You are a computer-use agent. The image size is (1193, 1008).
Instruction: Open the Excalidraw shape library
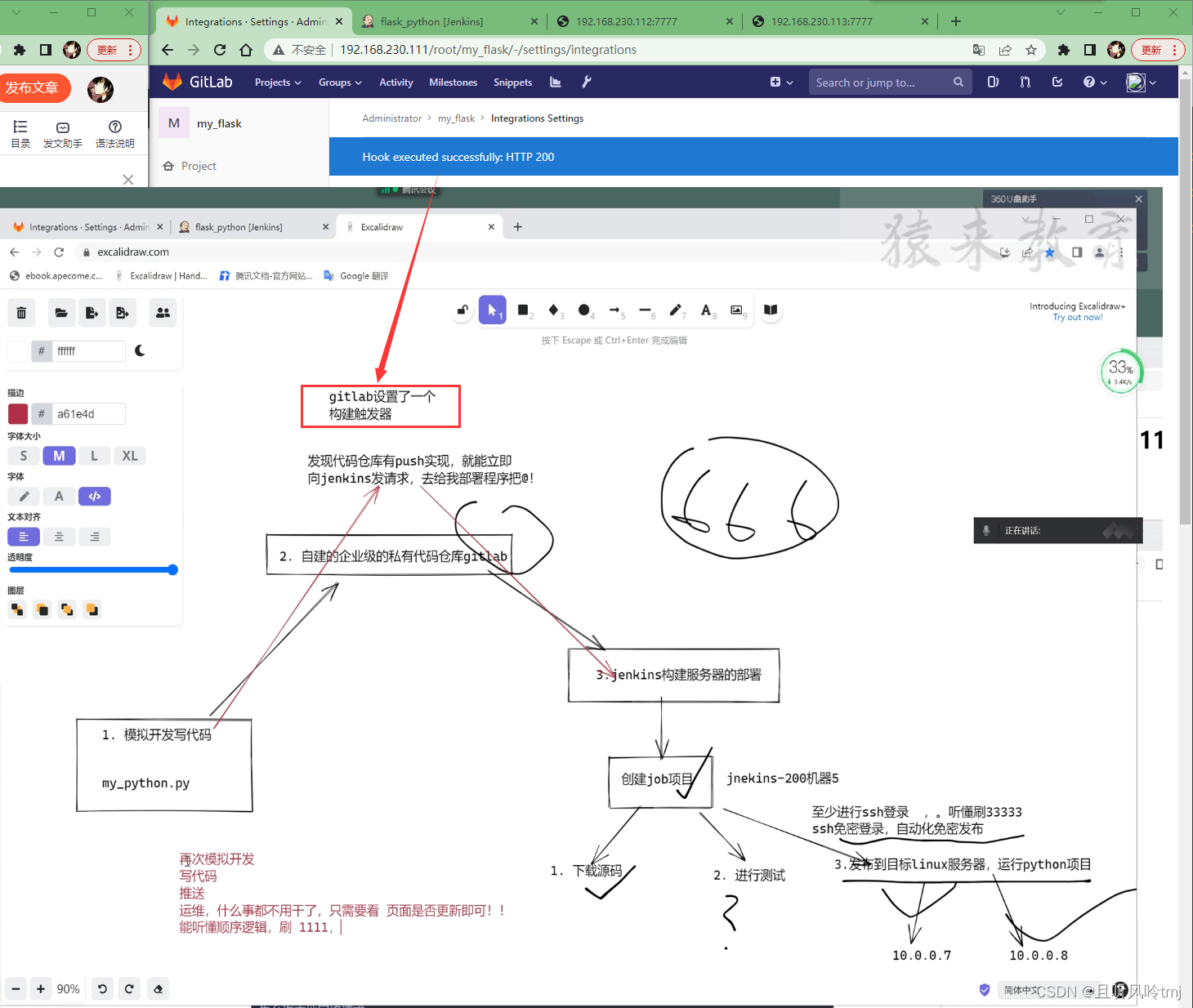770,310
